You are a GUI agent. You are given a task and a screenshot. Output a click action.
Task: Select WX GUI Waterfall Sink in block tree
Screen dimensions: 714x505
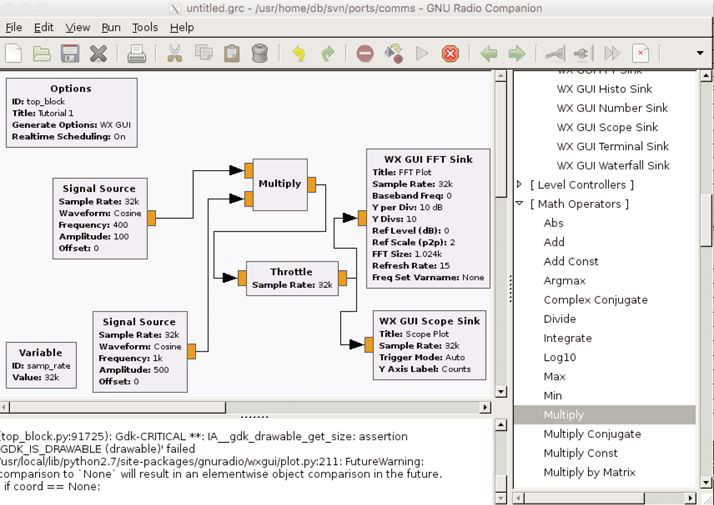point(613,165)
